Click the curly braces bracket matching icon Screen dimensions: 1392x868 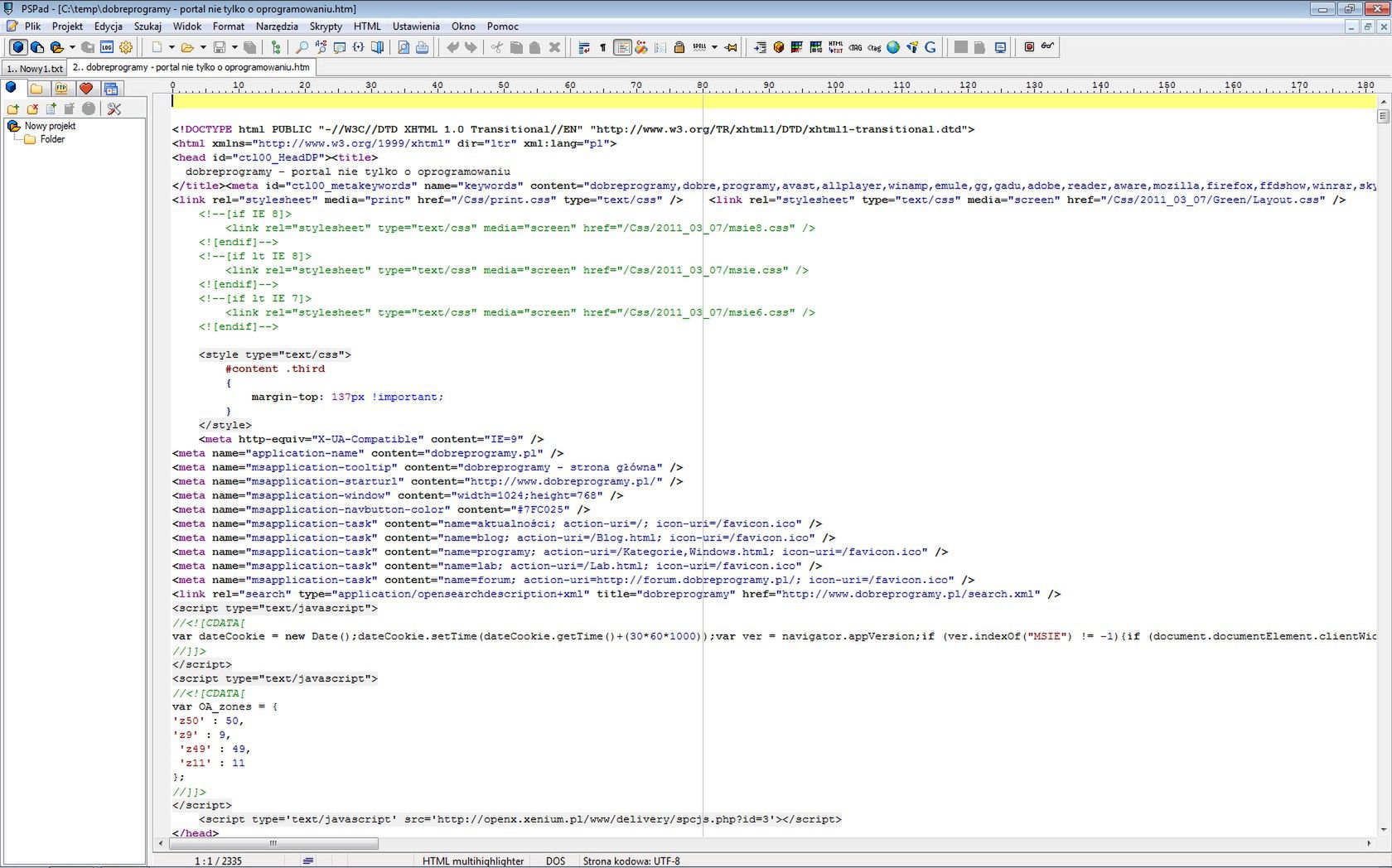click(x=359, y=47)
